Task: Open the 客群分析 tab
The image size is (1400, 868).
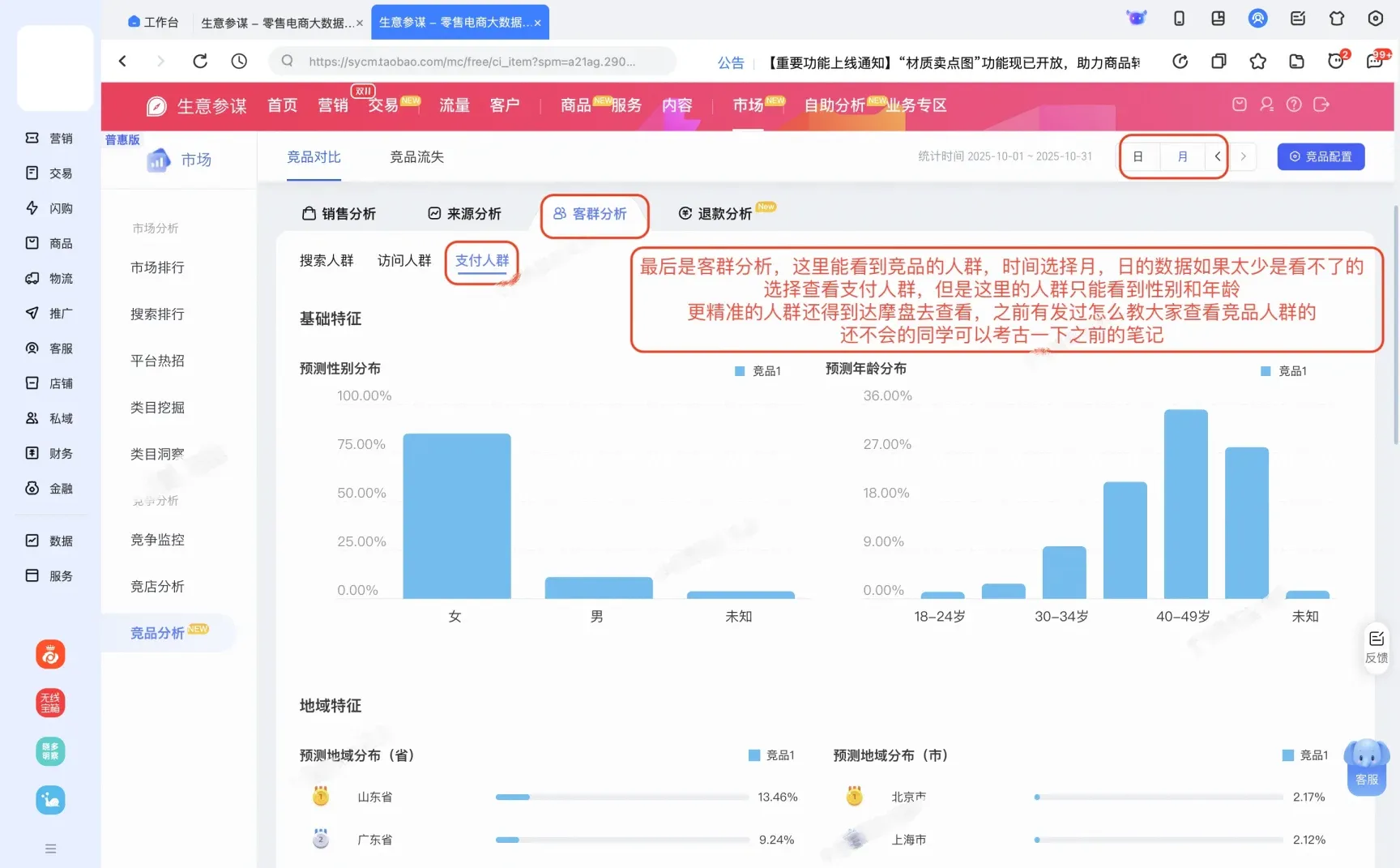Action: pos(590,213)
